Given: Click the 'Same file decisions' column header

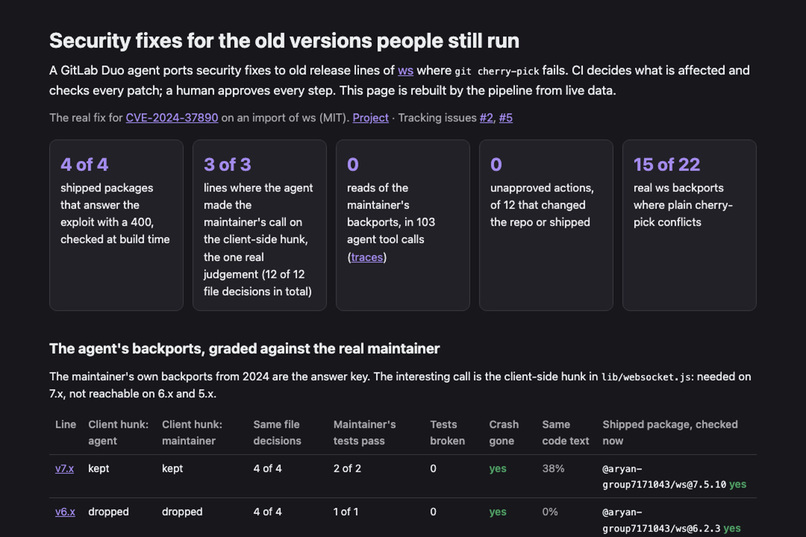Looking at the screenshot, I should click(277, 433).
